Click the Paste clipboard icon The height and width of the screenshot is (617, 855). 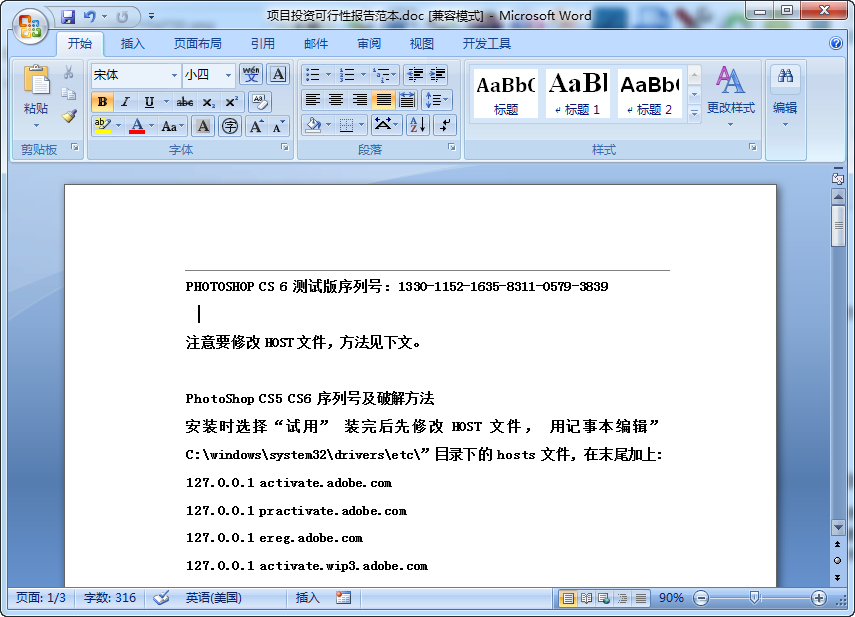pos(36,80)
